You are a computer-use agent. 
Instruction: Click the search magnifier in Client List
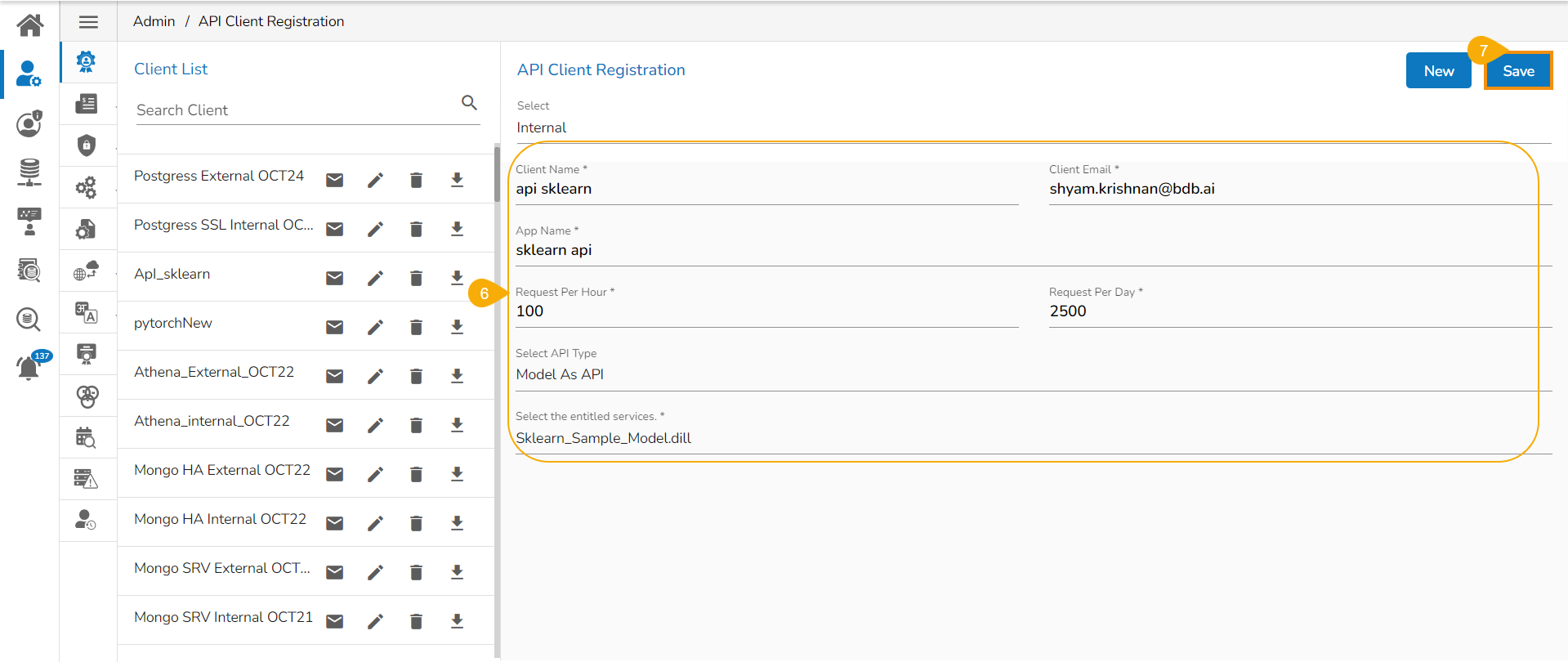pos(469,103)
